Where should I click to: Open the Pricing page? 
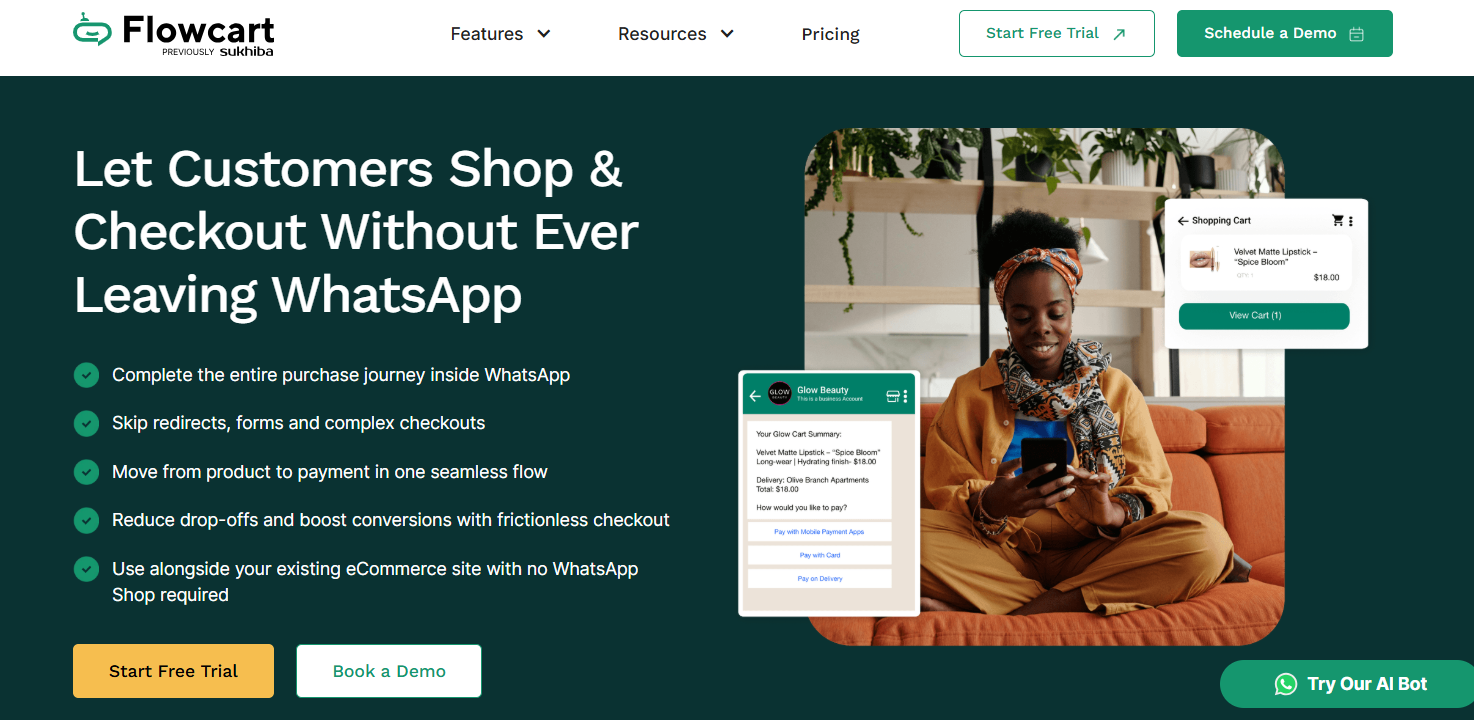pyautogui.click(x=830, y=34)
